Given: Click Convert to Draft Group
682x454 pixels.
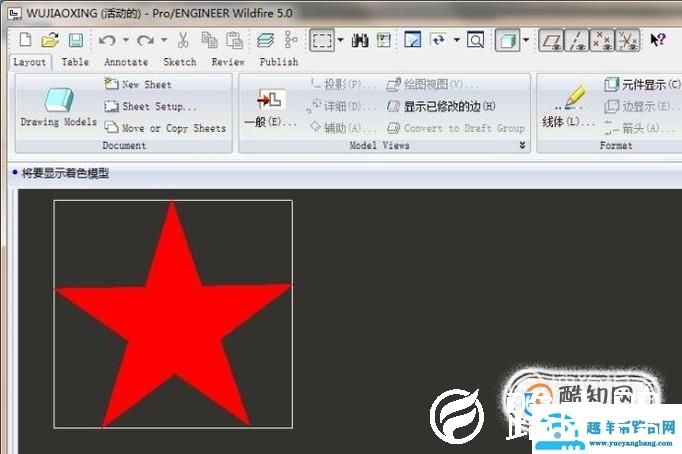Looking at the screenshot, I should click(x=455, y=128).
